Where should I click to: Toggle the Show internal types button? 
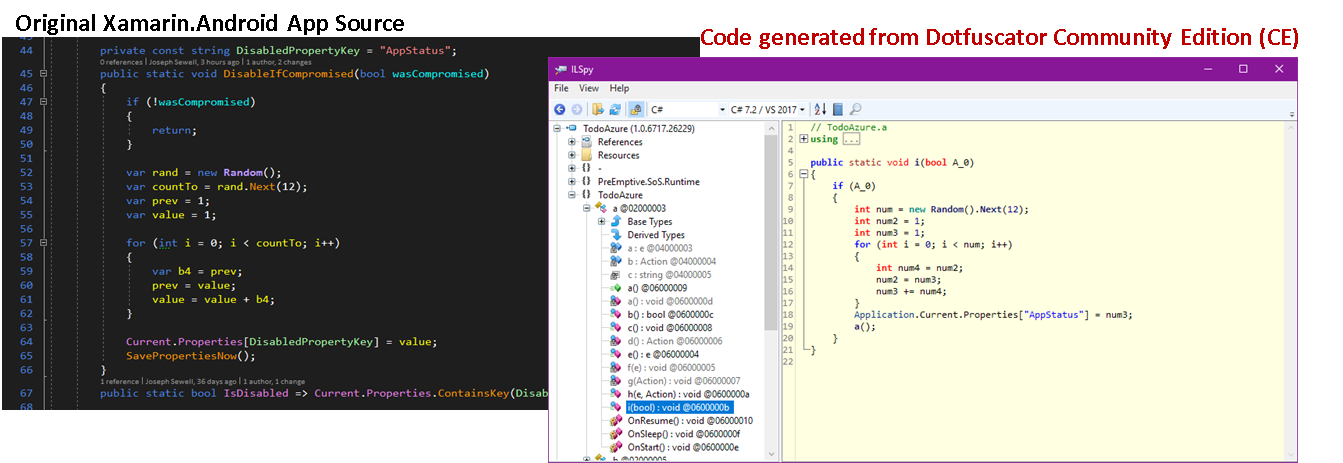(634, 109)
